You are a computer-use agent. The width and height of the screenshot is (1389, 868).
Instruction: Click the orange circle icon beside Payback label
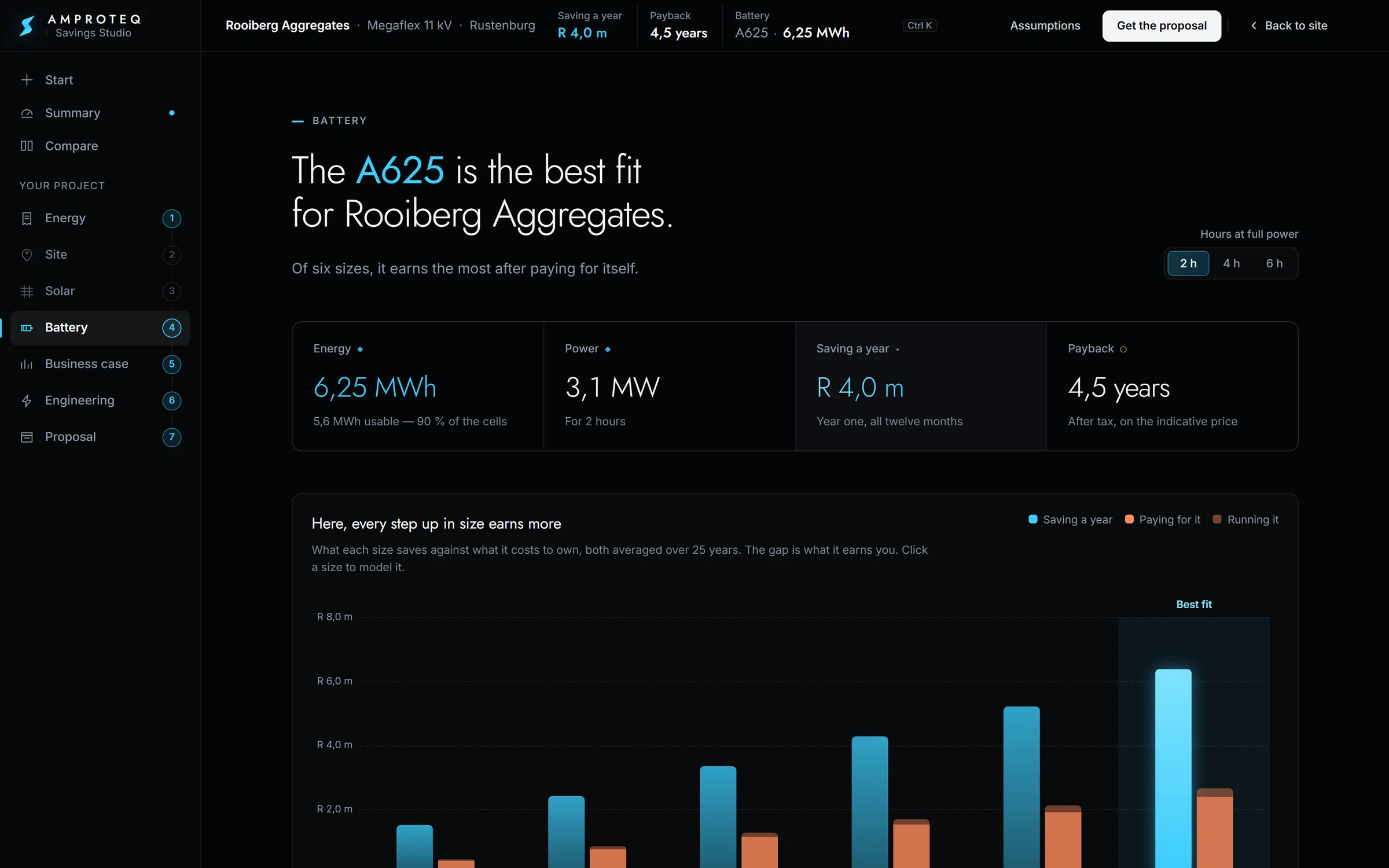tap(1123, 349)
